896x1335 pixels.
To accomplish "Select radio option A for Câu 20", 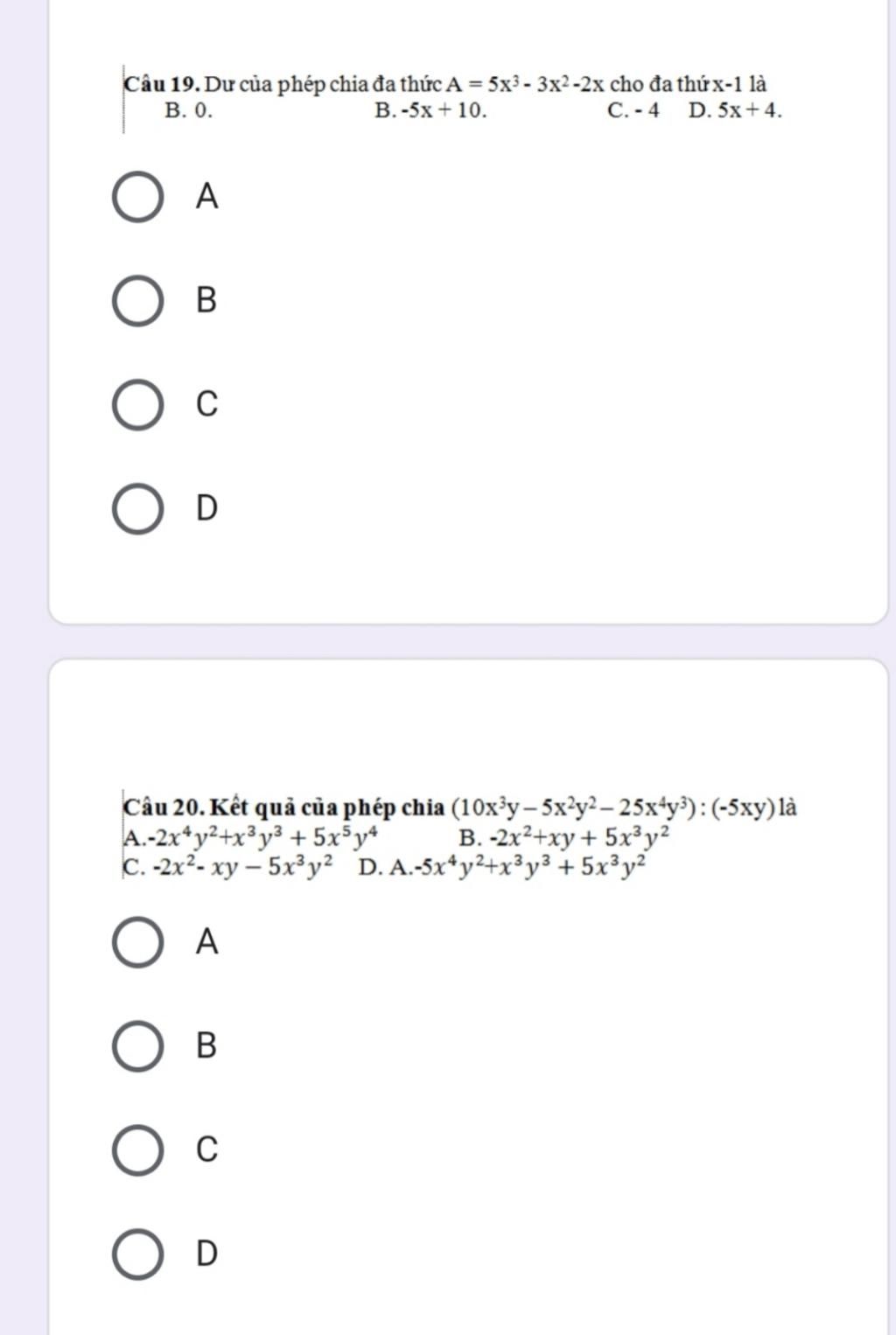I will [x=137, y=943].
